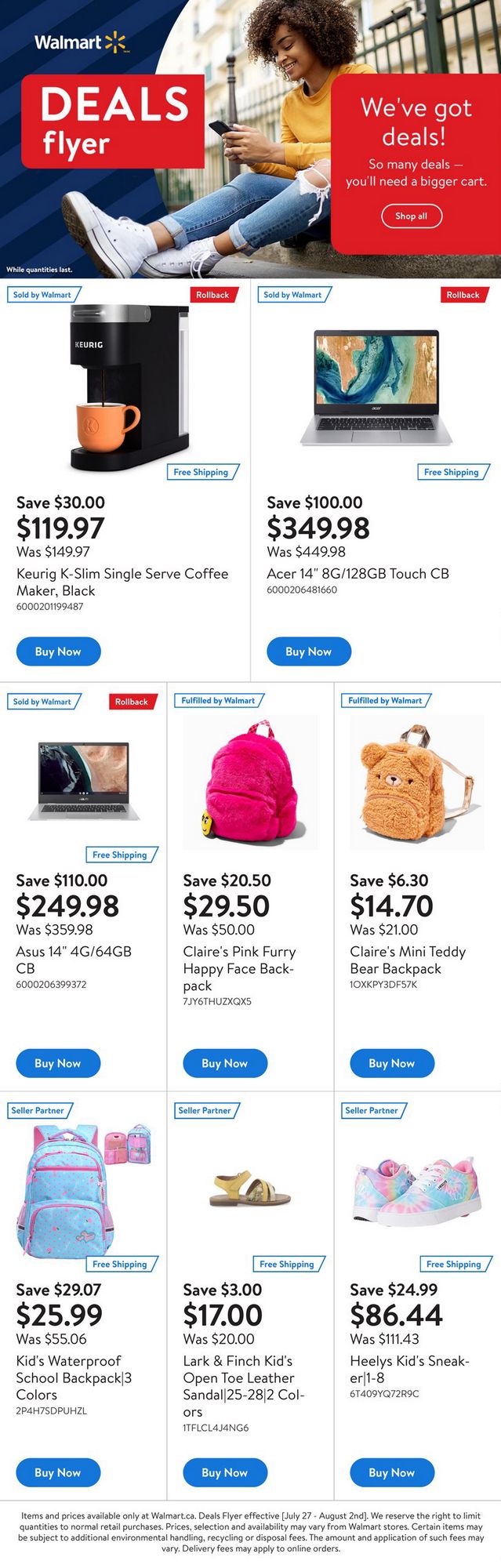Open Lark & Finch sandal image
501x1568 pixels.
tap(250, 1189)
